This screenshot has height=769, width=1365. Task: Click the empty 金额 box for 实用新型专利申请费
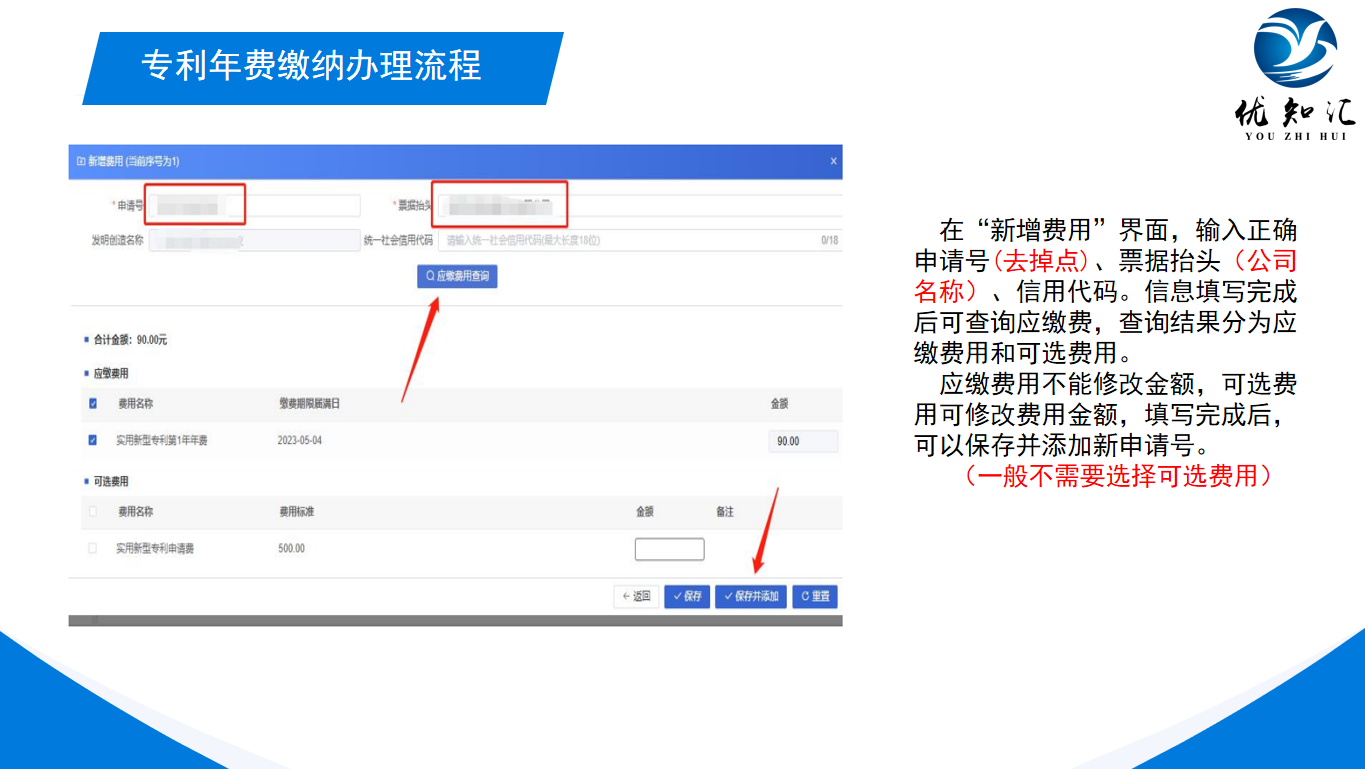(x=669, y=549)
